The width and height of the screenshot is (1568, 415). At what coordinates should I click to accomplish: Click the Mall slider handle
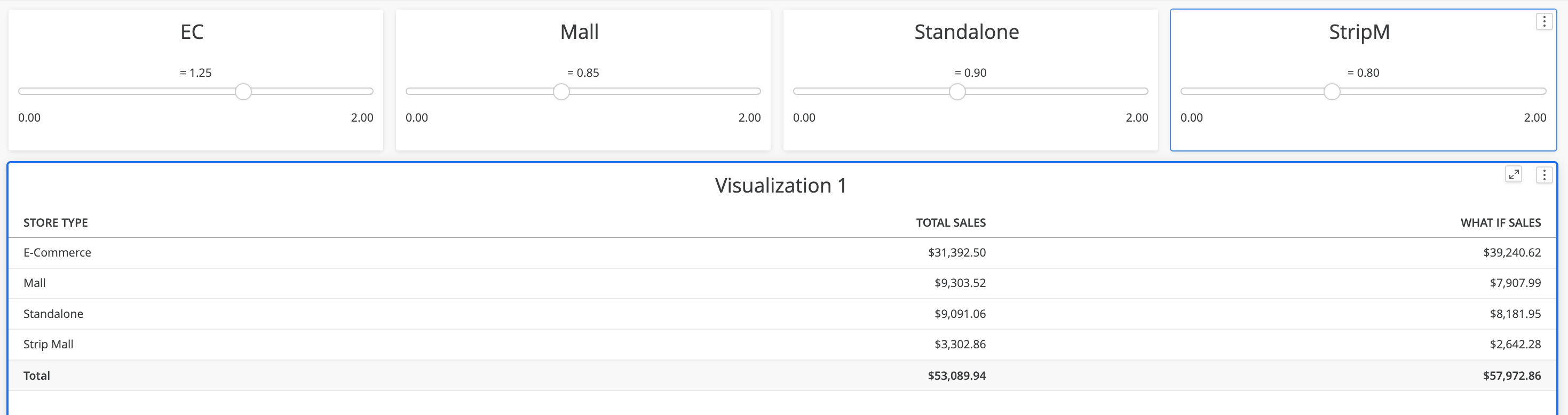pyautogui.click(x=561, y=92)
